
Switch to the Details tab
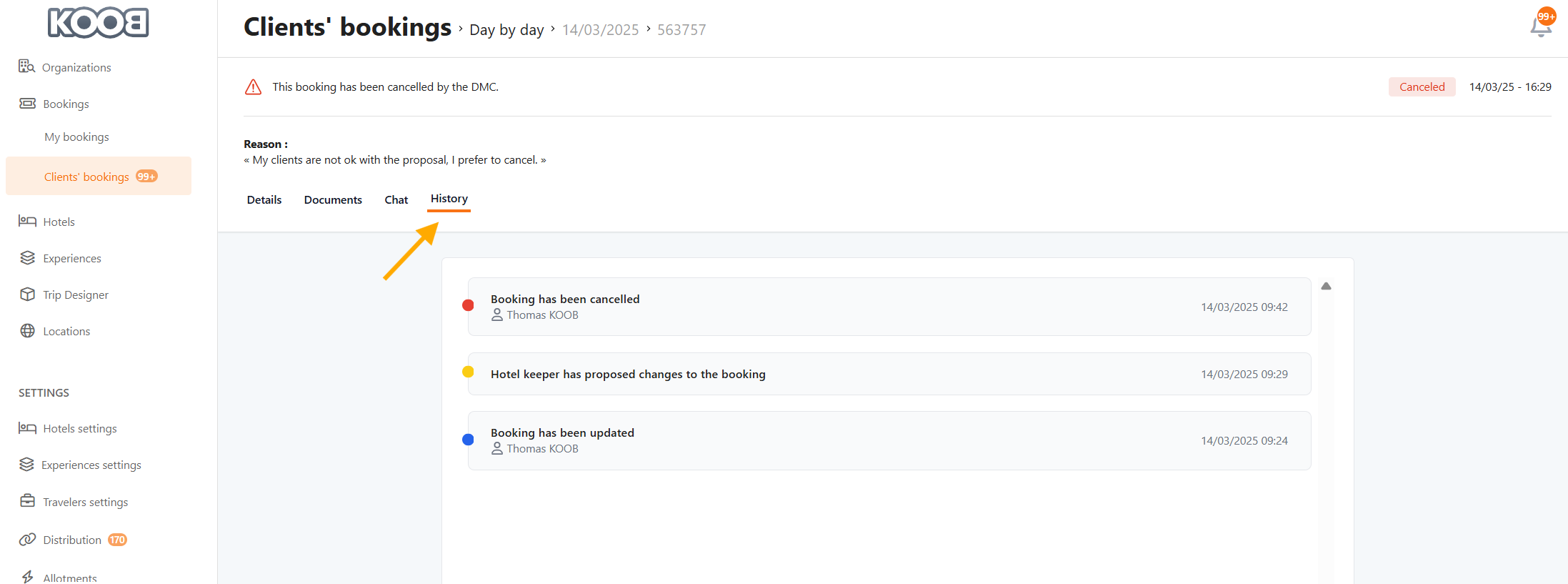point(264,200)
